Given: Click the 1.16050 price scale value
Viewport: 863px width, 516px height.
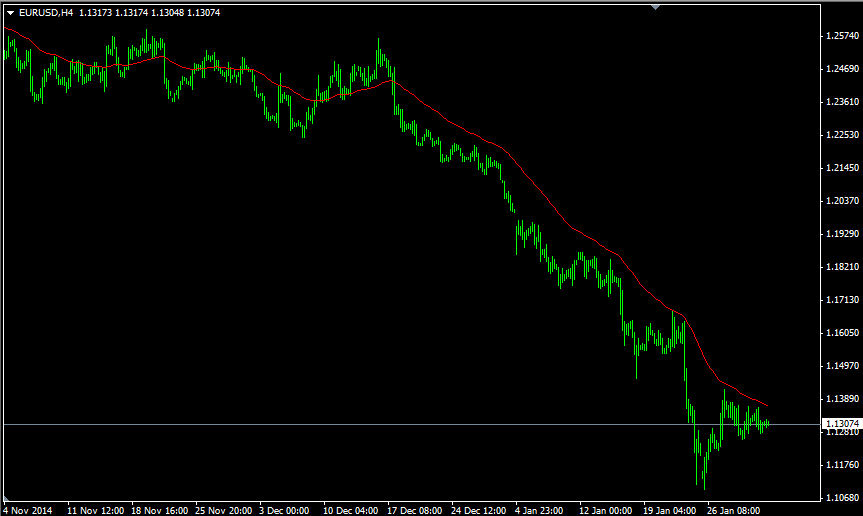Looking at the screenshot, I should (842, 333).
